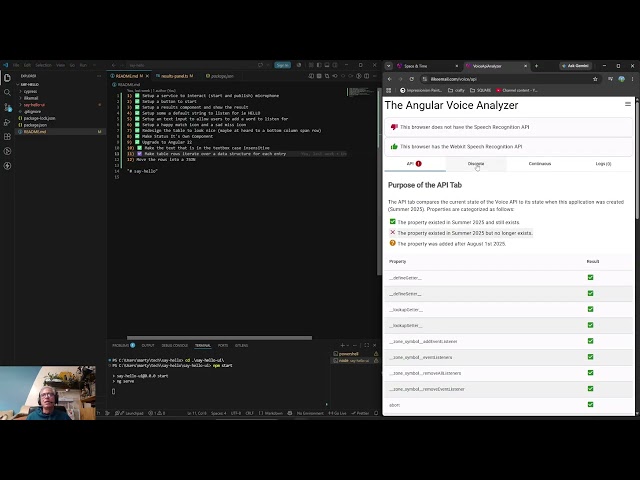Open the new terminal dropdown arrow beside plus
This screenshot has height=480, width=640.
[x=347, y=345]
